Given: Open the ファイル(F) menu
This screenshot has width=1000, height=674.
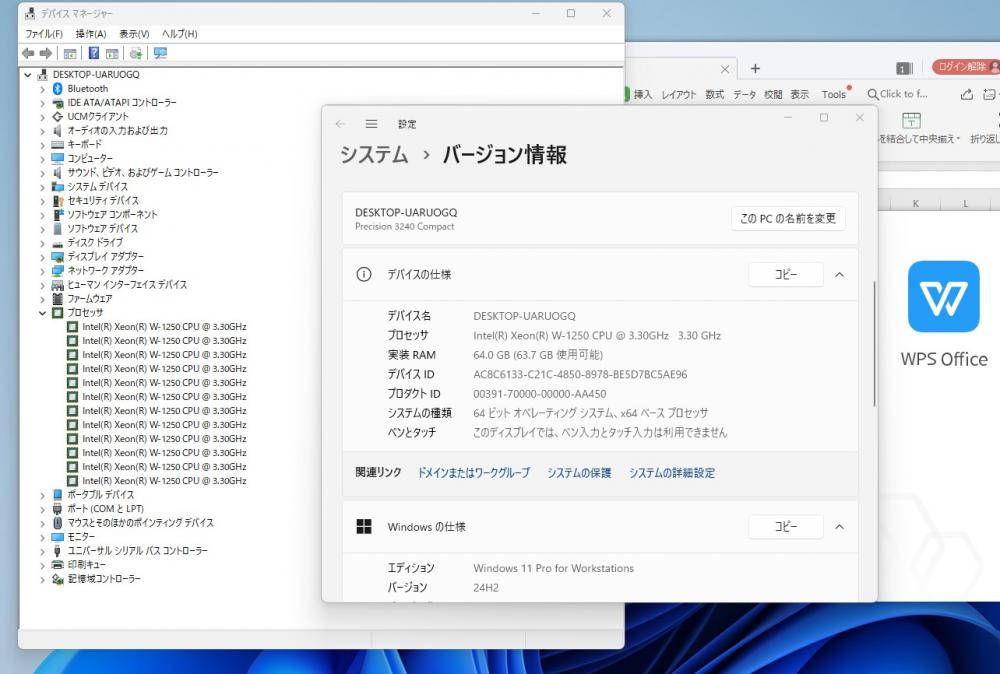Looking at the screenshot, I should point(43,34).
